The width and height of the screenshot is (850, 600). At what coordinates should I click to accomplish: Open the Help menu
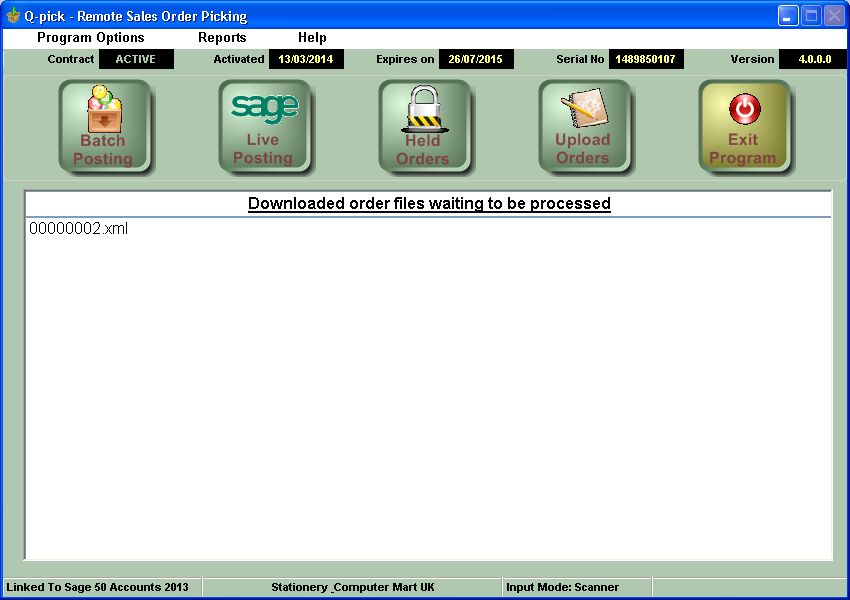pos(312,37)
